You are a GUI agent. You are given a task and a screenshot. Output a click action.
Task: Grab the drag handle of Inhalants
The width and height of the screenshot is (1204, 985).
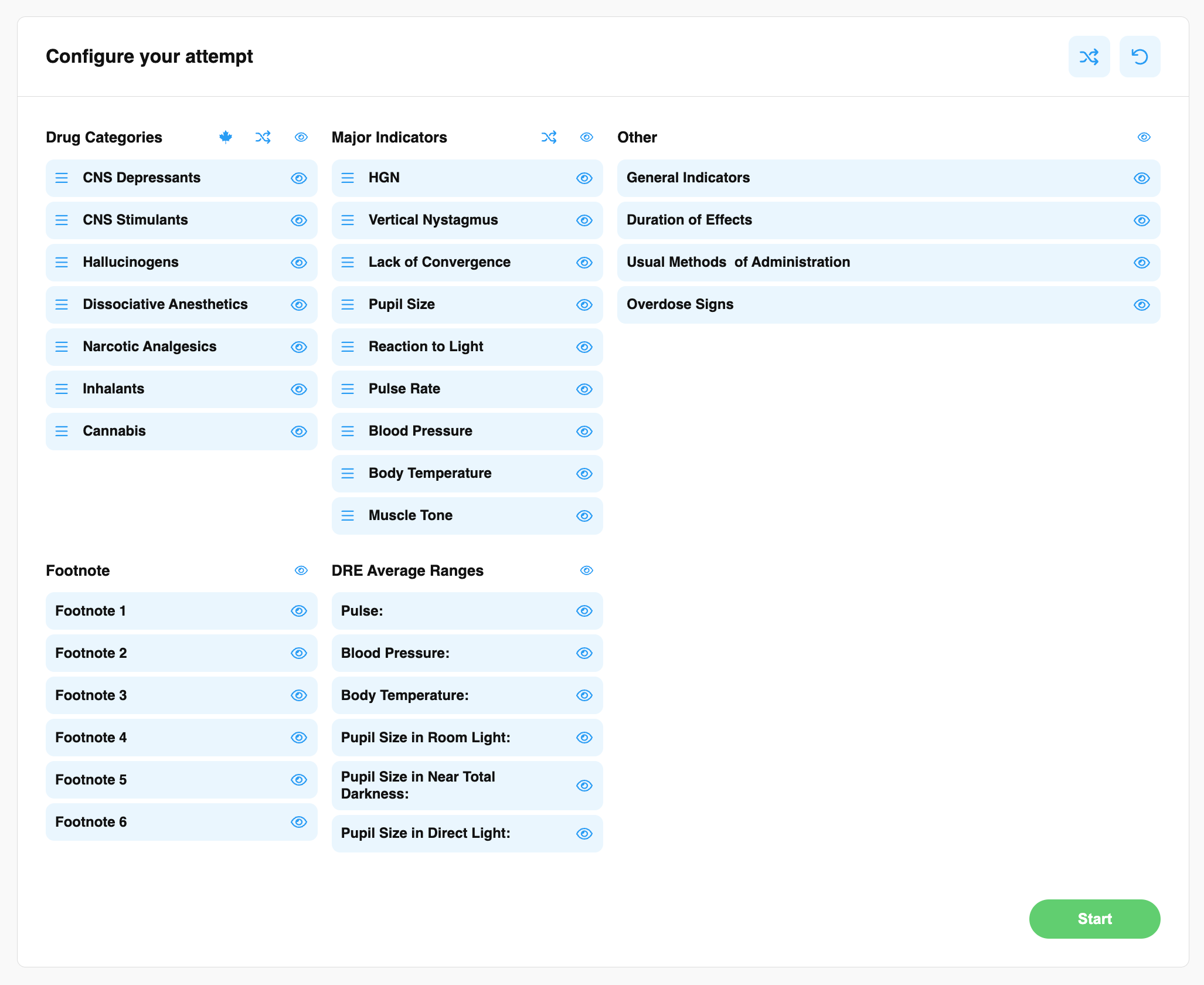[62, 389]
